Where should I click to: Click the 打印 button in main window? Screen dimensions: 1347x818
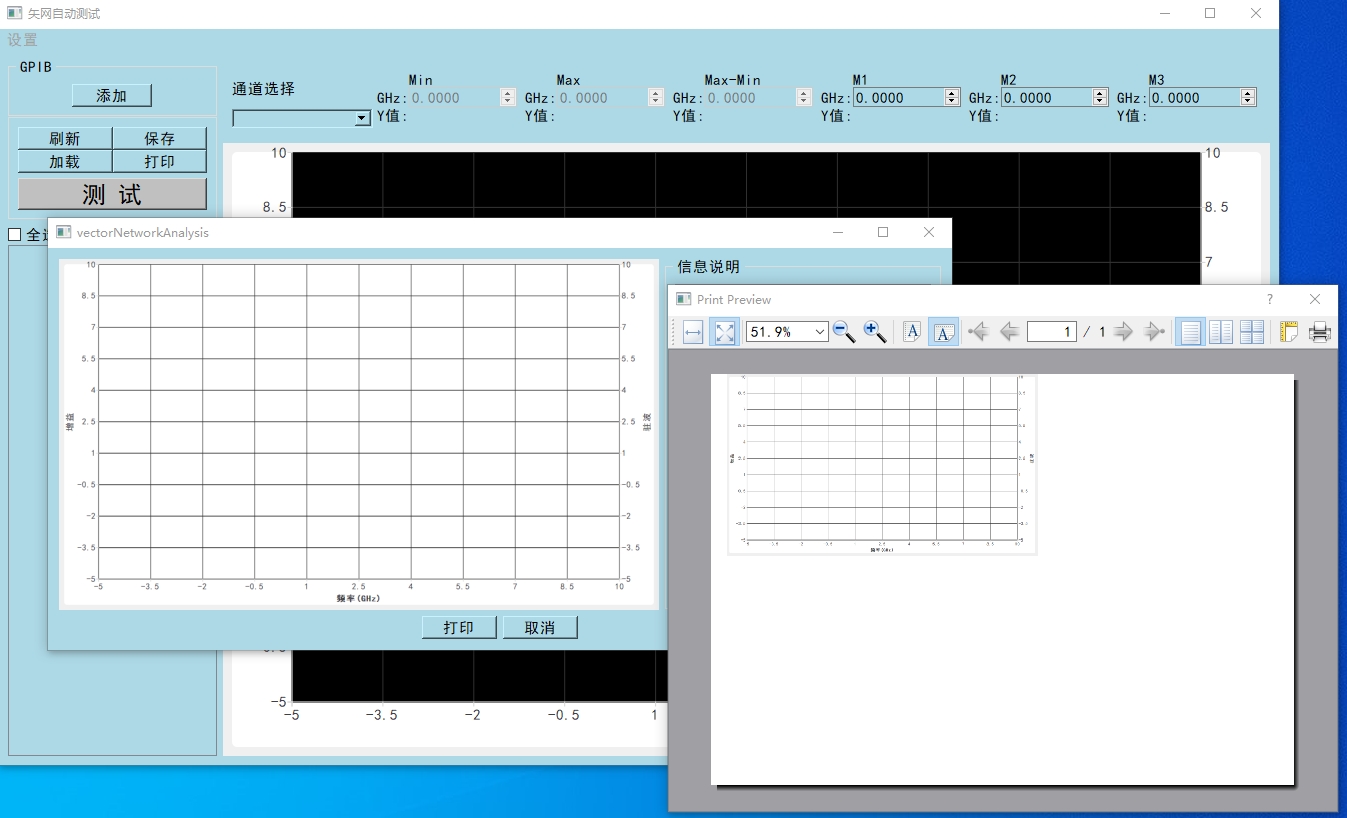(x=160, y=161)
